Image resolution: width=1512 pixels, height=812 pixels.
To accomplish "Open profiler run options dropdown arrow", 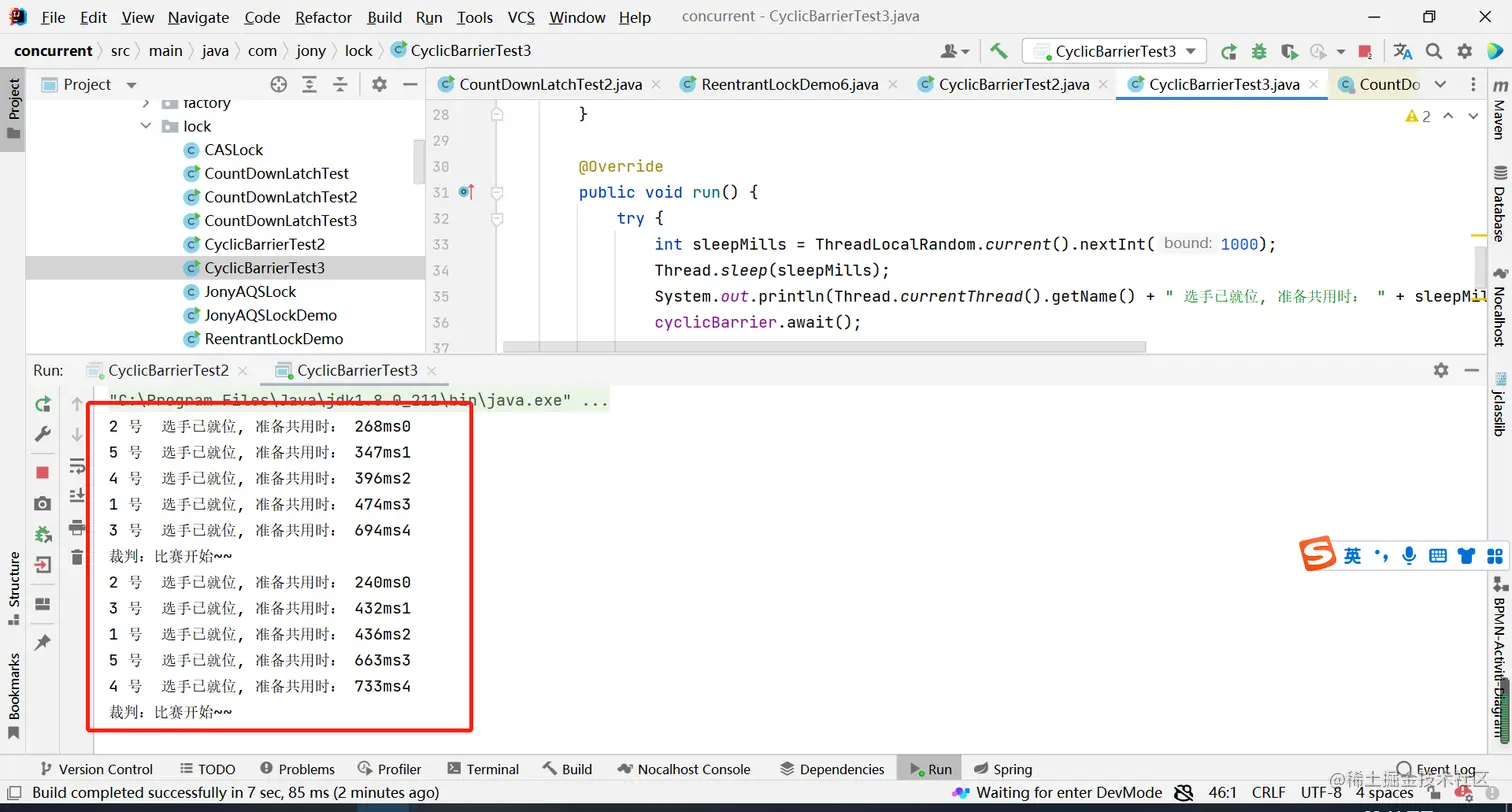I will pyautogui.click(x=1341, y=51).
